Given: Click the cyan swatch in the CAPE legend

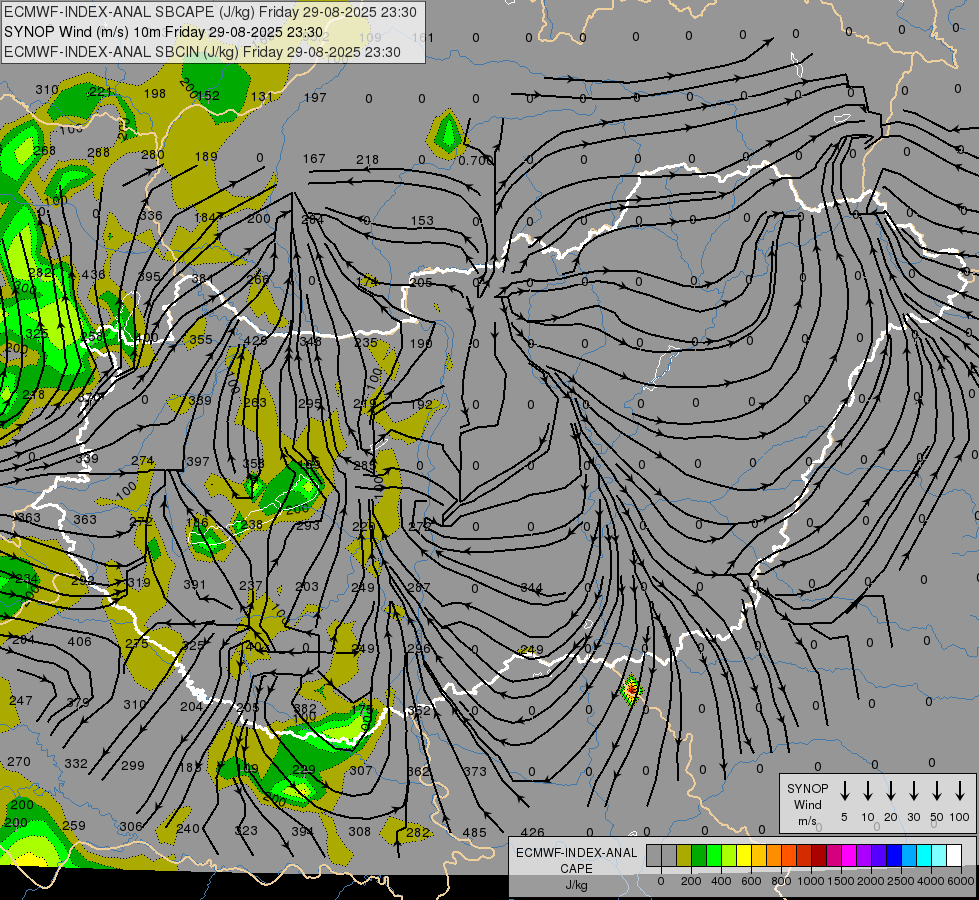Looking at the screenshot, I should [923, 856].
